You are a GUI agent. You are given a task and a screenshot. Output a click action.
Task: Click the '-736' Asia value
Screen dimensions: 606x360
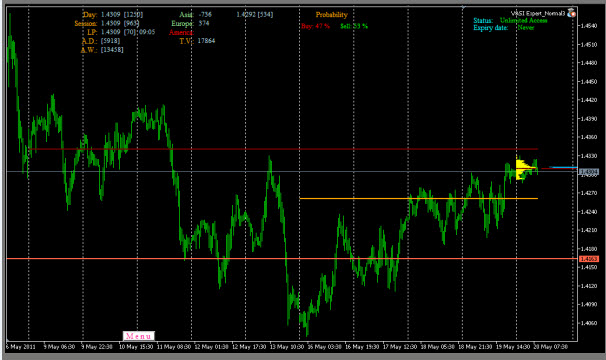205,14
